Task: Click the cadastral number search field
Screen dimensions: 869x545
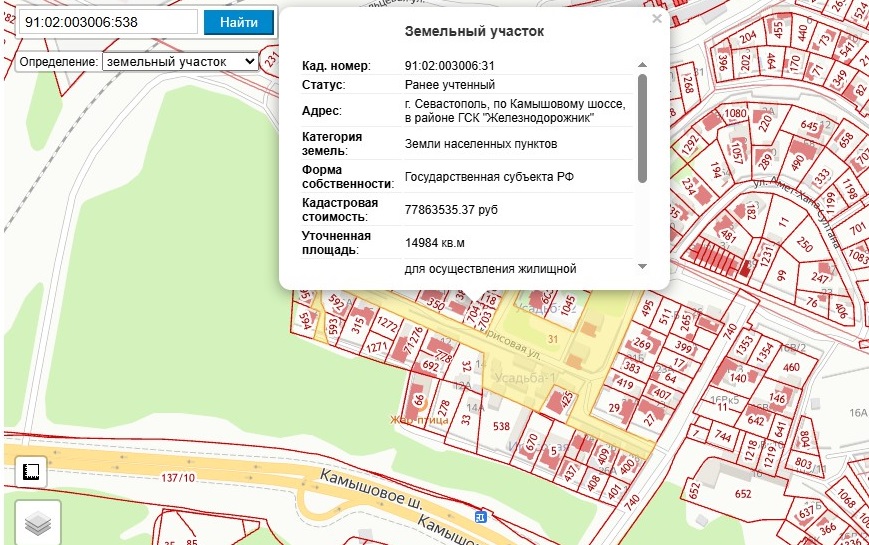Action: point(108,21)
